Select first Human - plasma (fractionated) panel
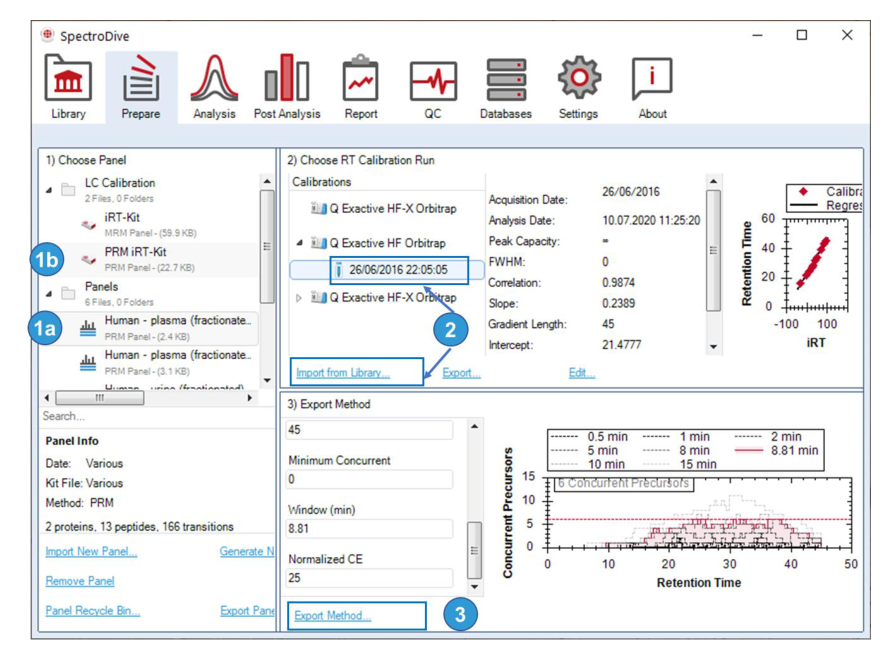Screen dimensions: 891x660 click(x=165, y=328)
